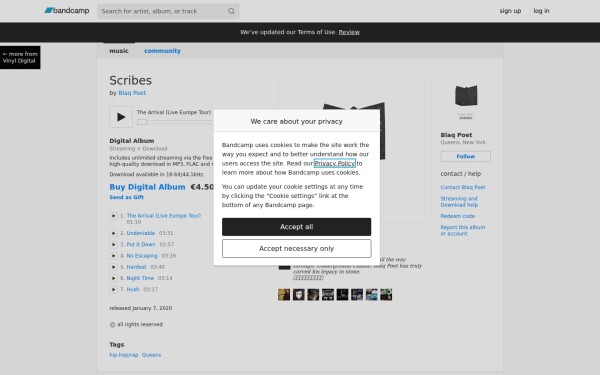
Task: Switch to the community tab
Action: click(x=162, y=51)
